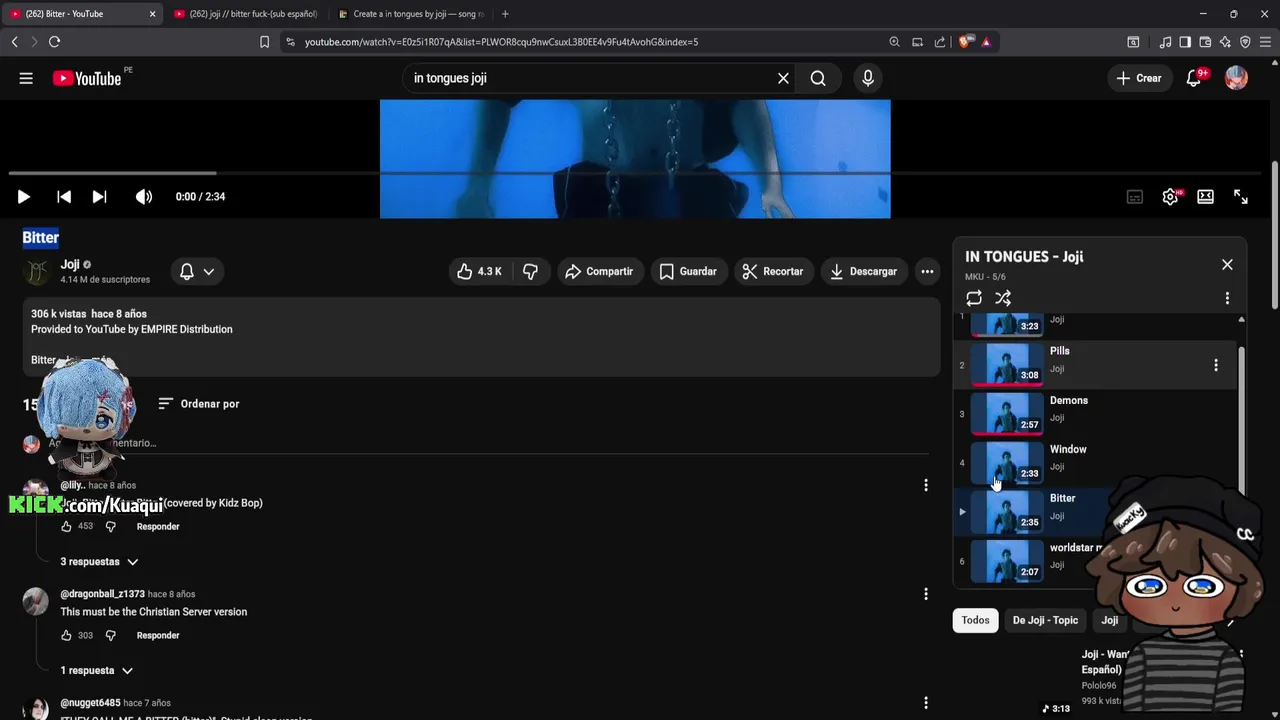Enter fullscreen on the player
The height and width of the screenshot is (720, 1280).
(x=1241, y=197)
